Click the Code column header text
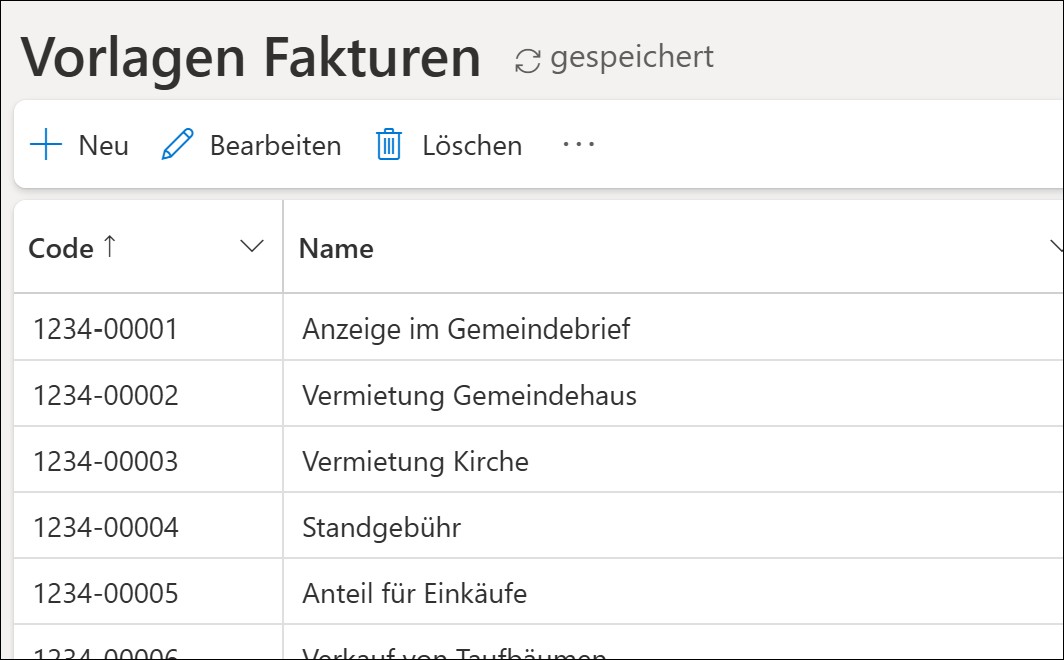1064x660 pixels. coord(61,248)
